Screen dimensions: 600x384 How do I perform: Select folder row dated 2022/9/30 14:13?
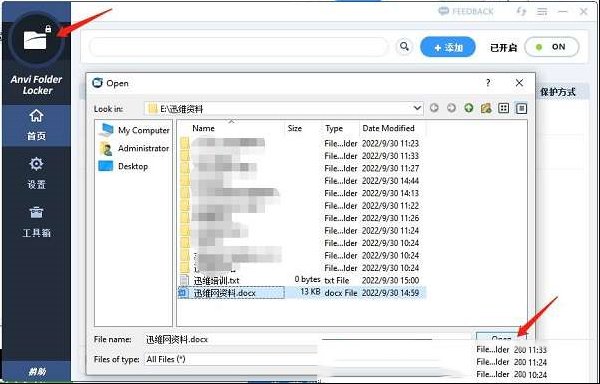click(x=301, y=194)
